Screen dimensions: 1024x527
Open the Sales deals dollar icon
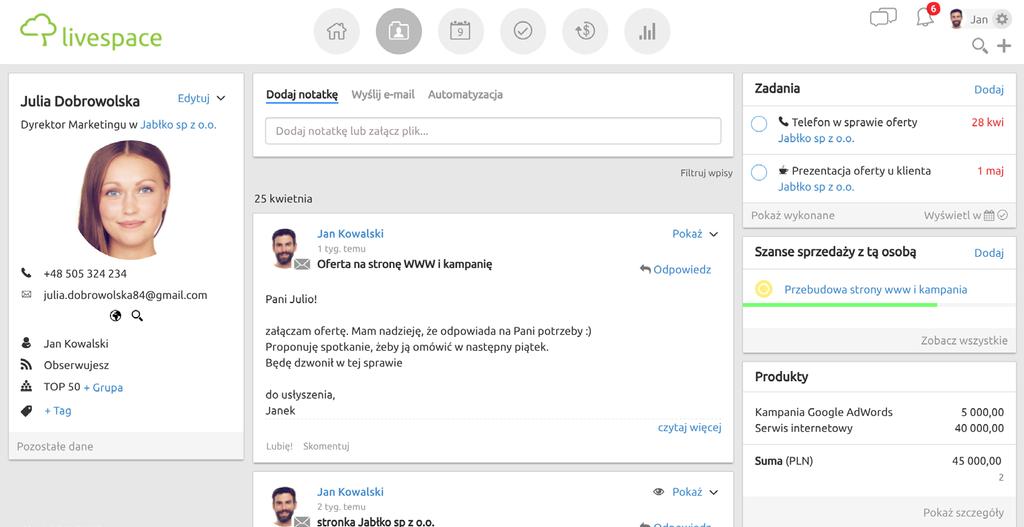coord(584,31)
